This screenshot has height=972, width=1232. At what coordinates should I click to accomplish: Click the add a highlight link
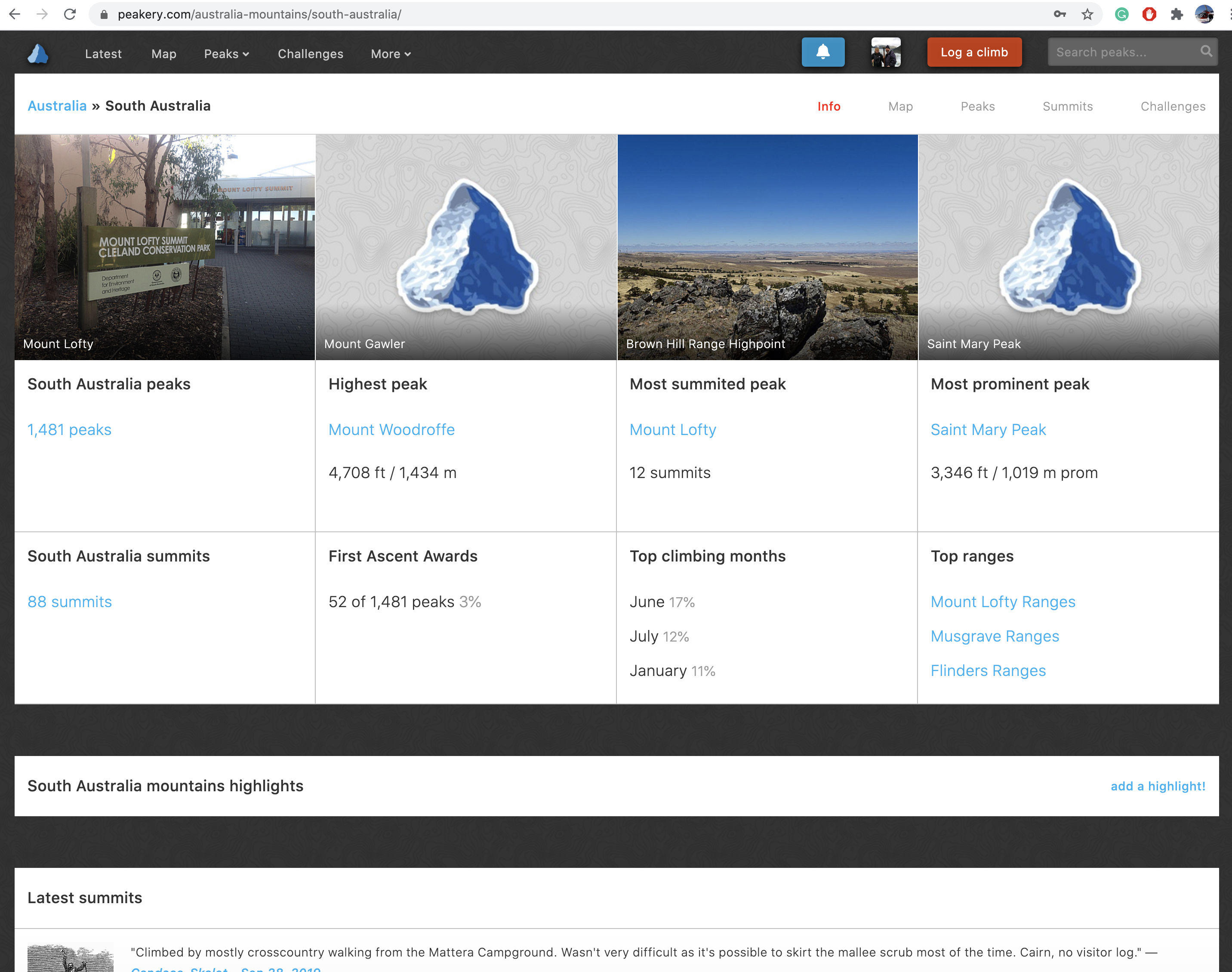(1158, 786)
